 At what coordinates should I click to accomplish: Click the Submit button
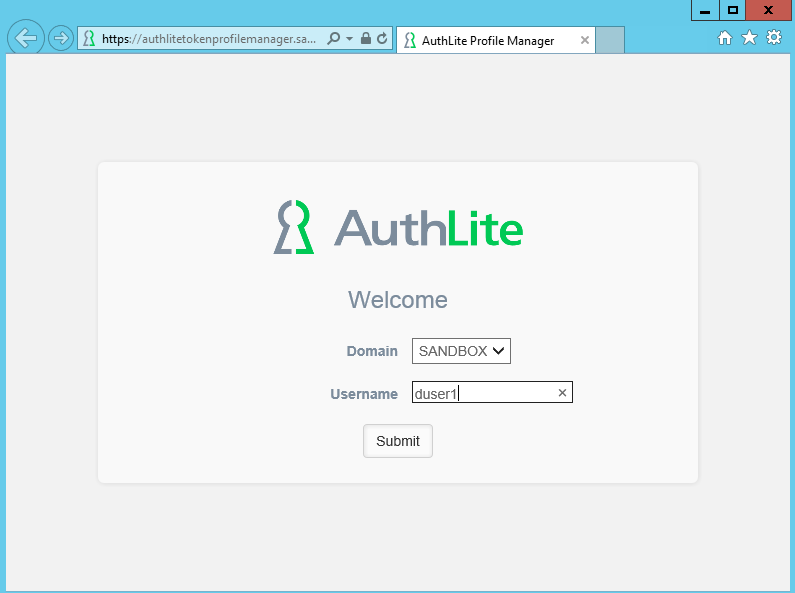point(398,441)
